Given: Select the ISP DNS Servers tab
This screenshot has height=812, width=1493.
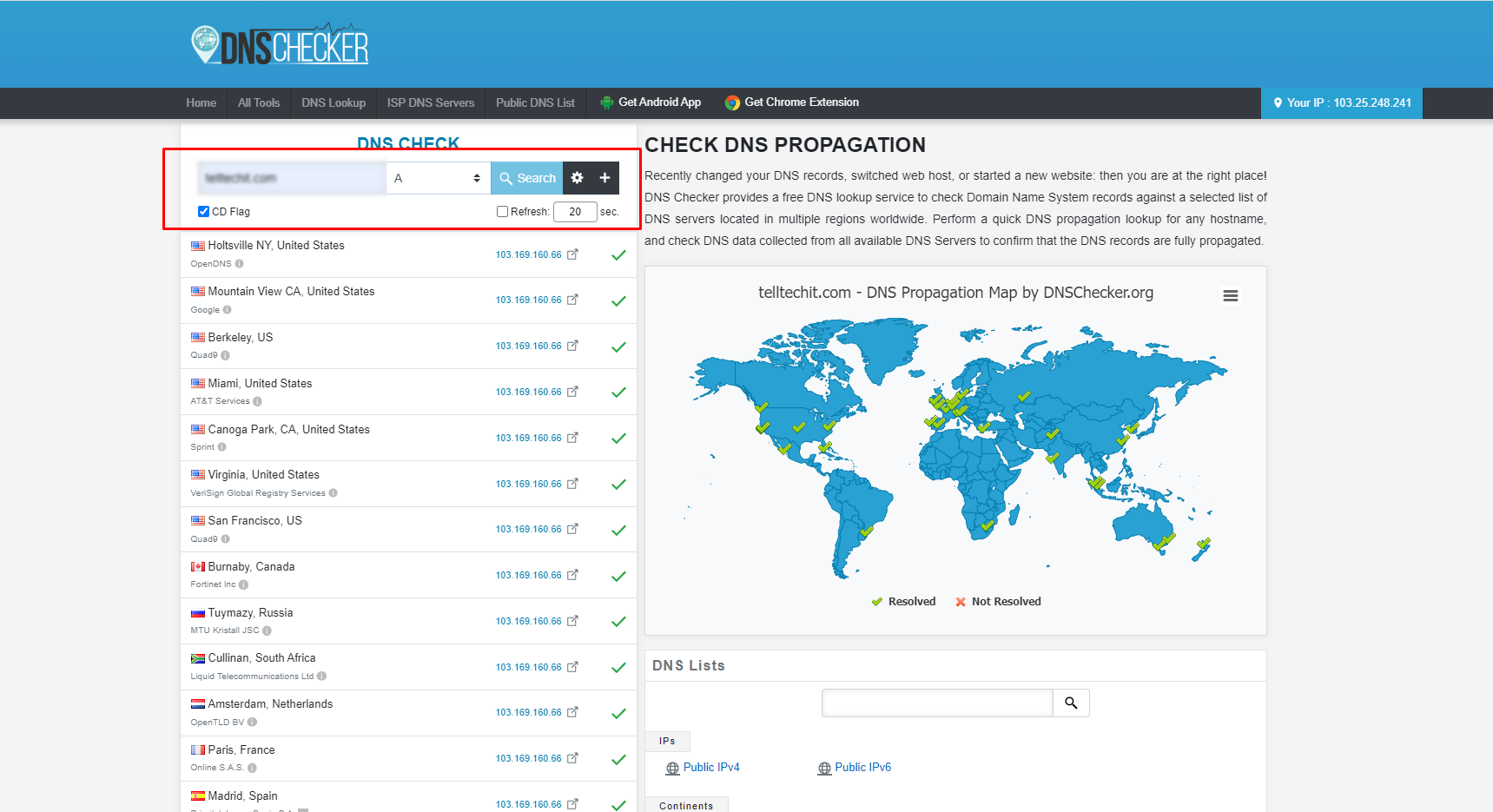Looking at the screenshot, I should tap(430, 102).
